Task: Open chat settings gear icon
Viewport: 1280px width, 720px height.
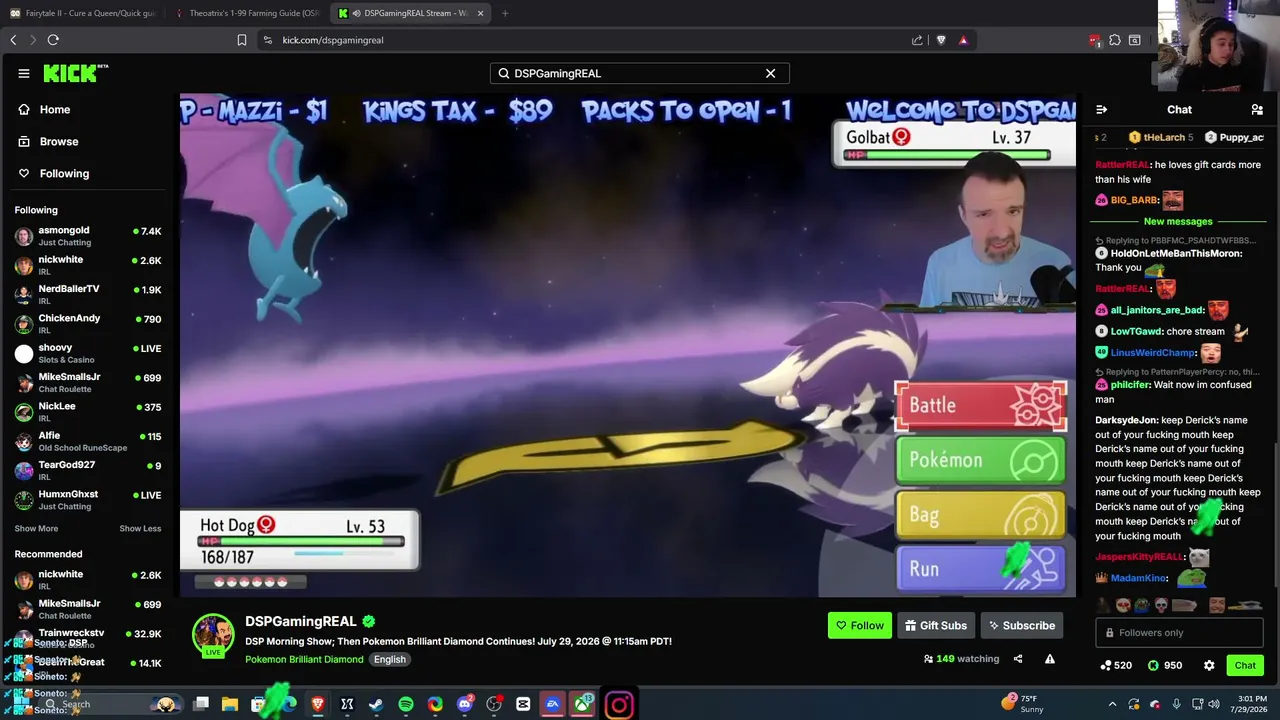Action: point(1209,665)
